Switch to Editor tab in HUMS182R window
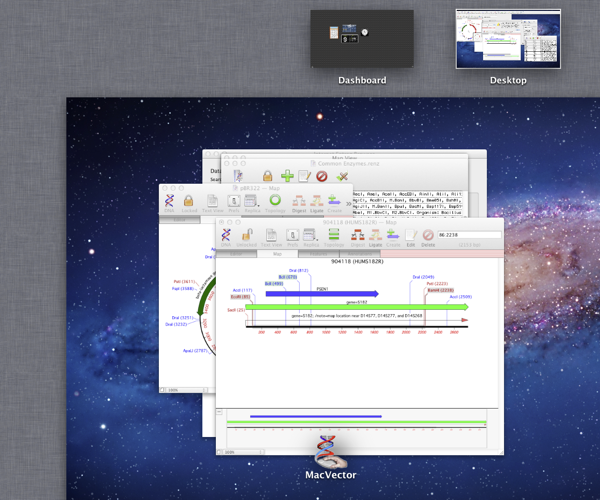 236,253
